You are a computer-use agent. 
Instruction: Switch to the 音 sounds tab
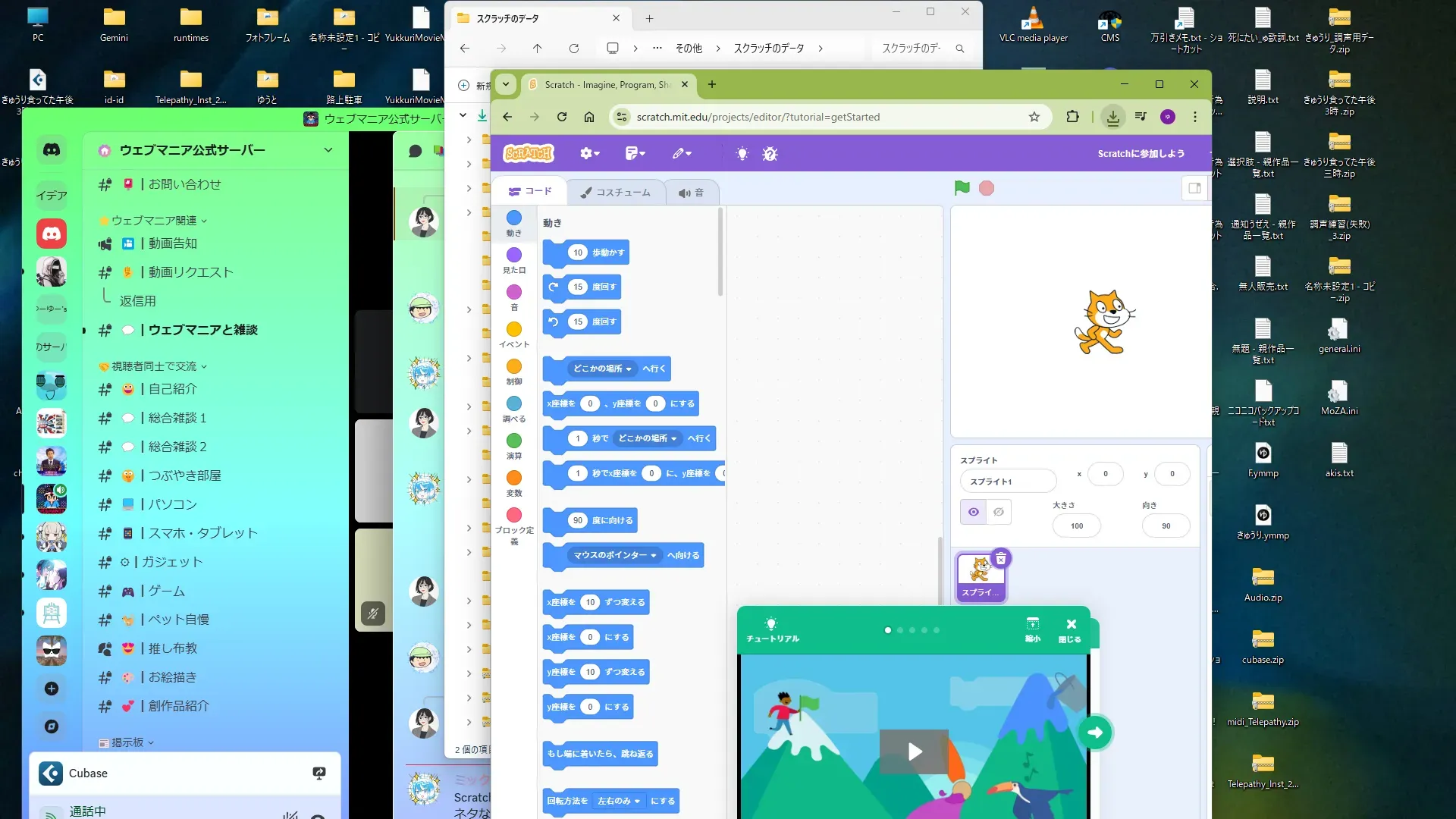(x=691, y=193)
